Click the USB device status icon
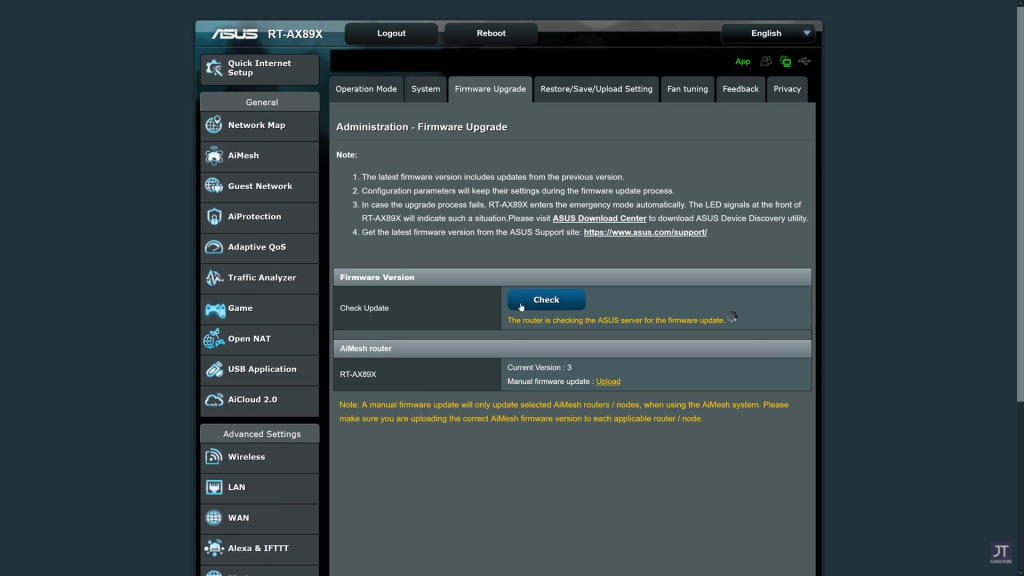The width and height of the screenshot is (1024, 576). 805,61
